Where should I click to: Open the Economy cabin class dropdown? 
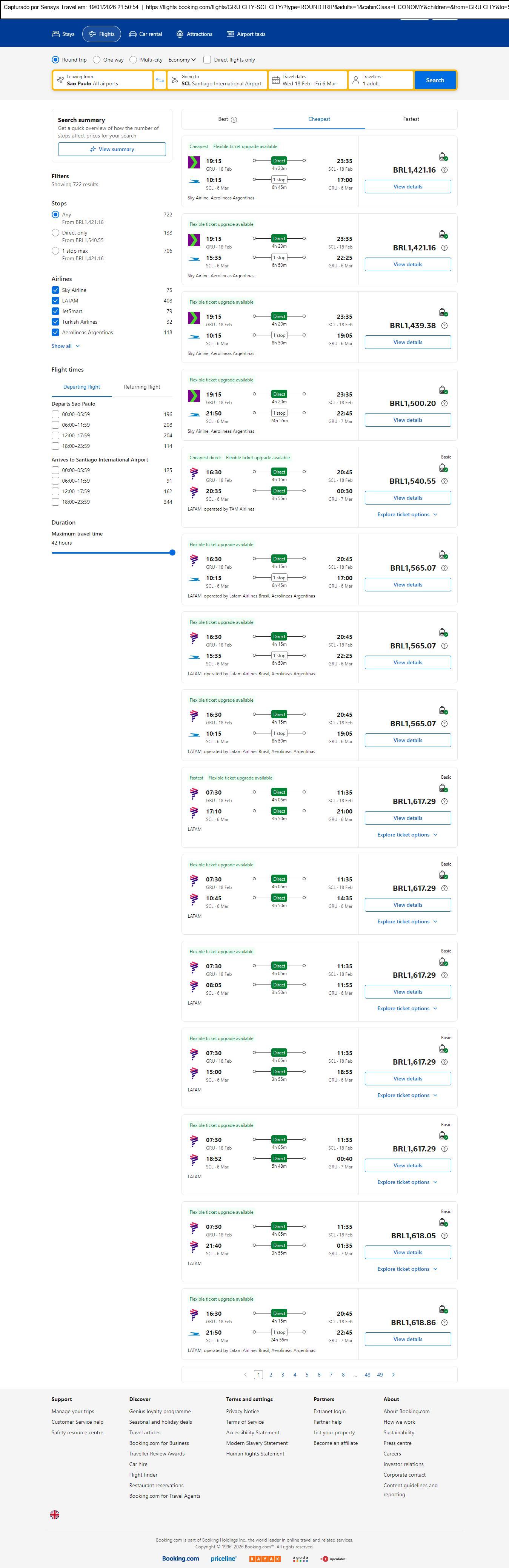[182, 60]
